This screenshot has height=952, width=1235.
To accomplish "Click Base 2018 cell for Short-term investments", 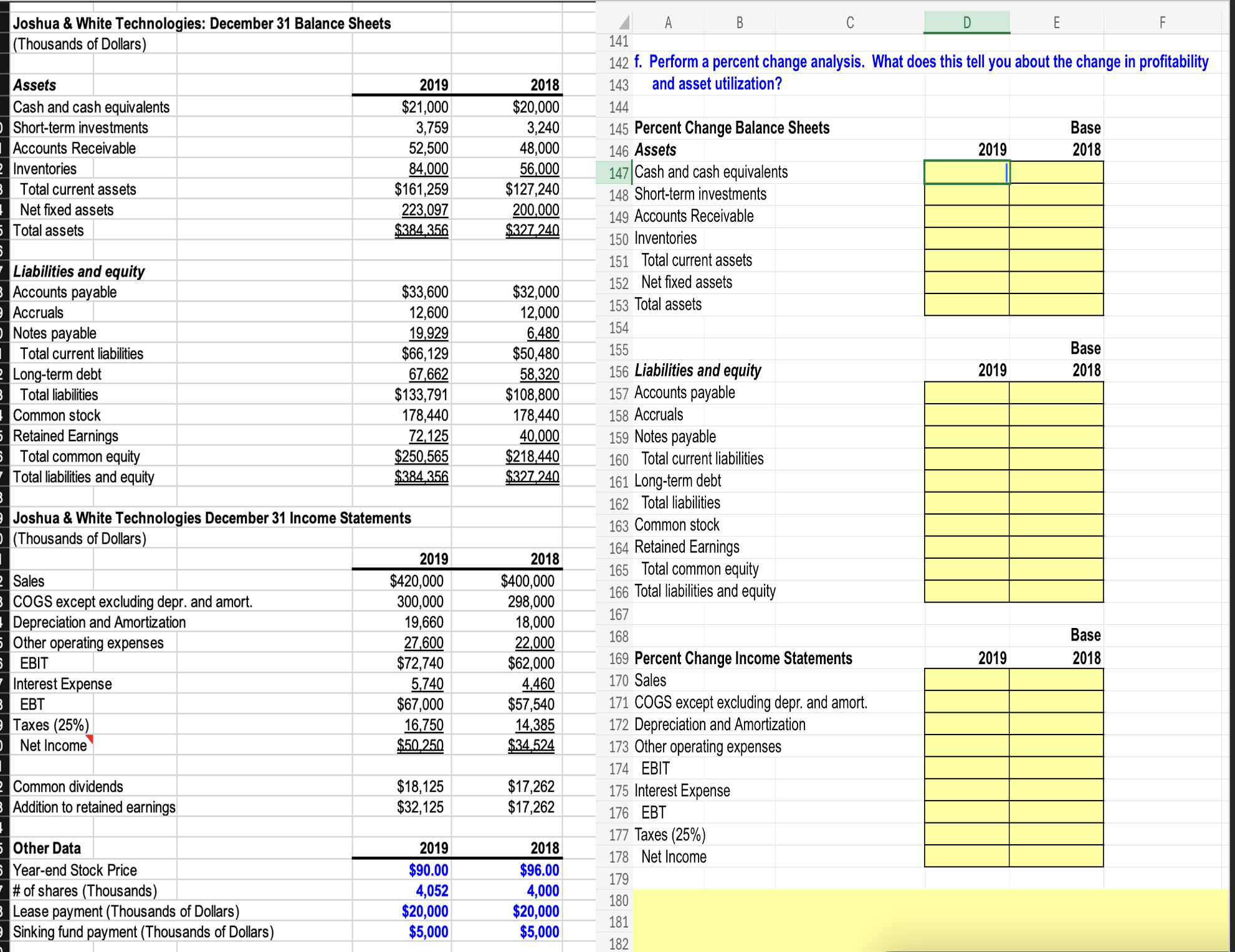I will (1056, 194).
